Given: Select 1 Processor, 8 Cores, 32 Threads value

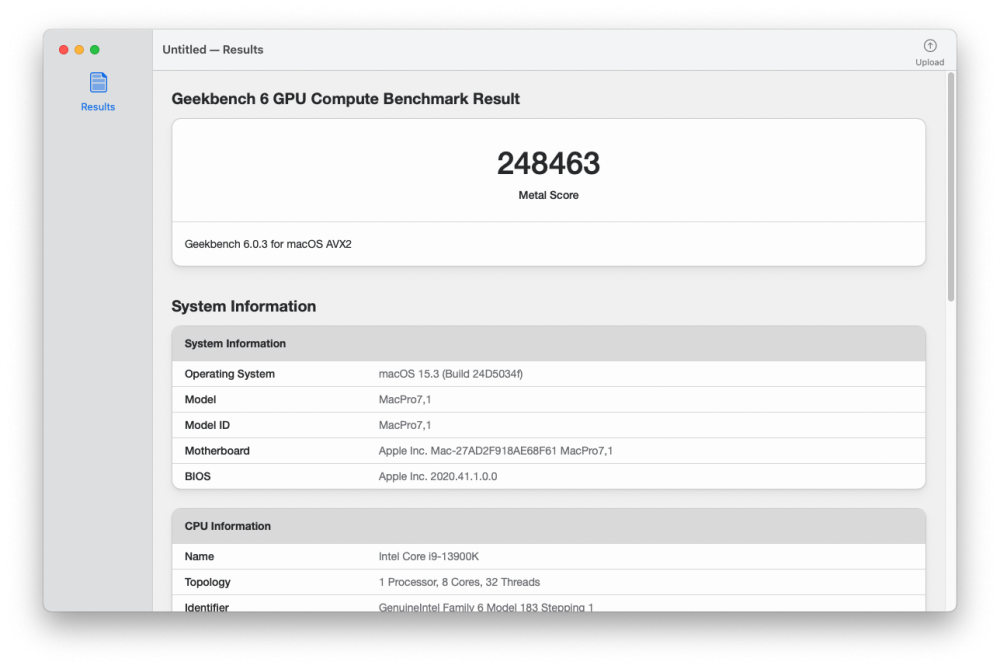Looking at the screenshot, I should tap(459, 582).
